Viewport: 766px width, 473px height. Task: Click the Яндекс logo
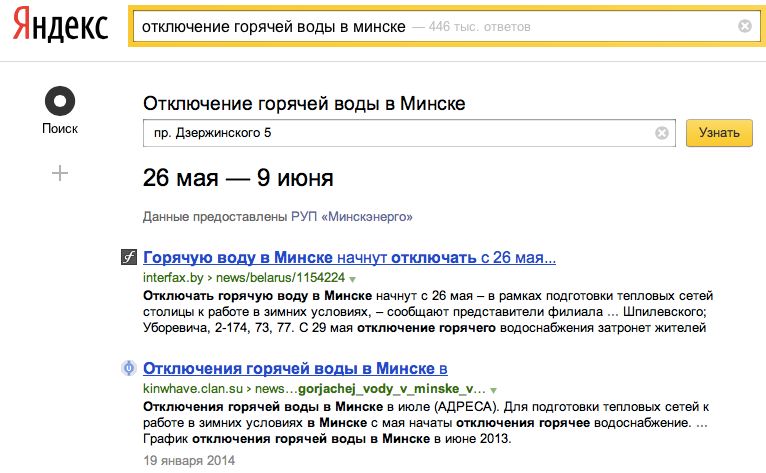pyautogui.click(x=62, y=27)
